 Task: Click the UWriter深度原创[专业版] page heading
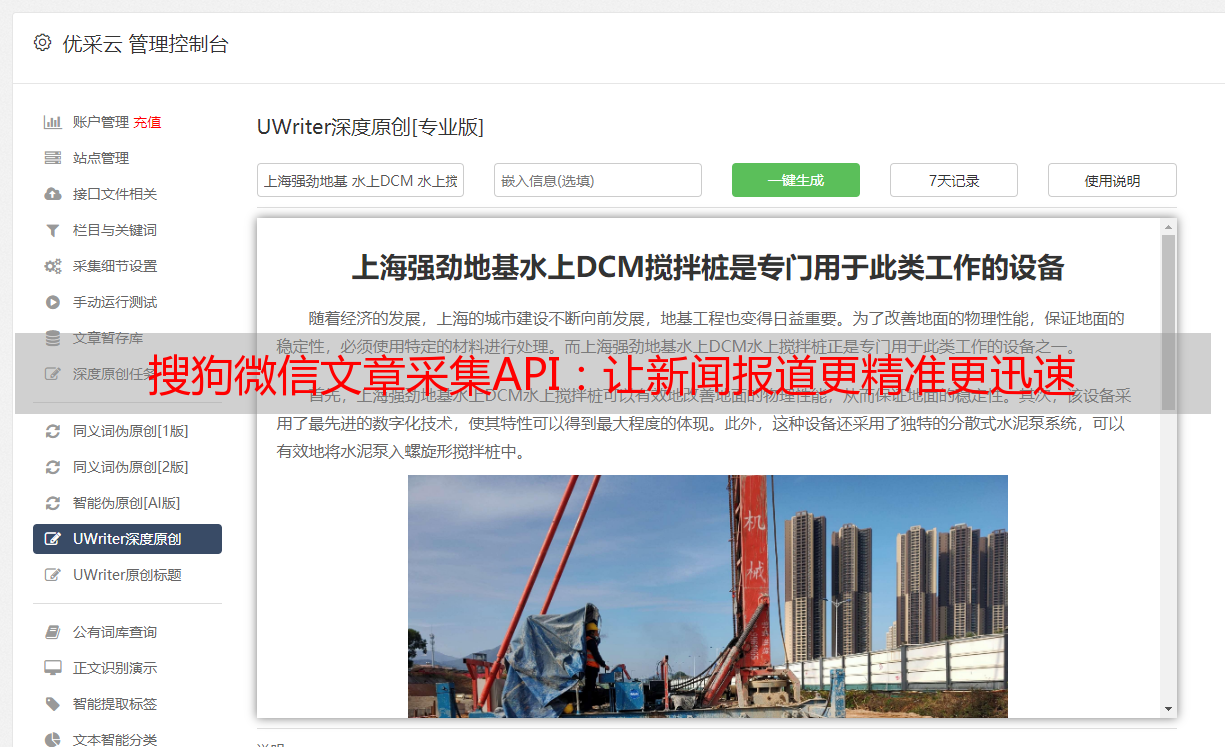click(x=370, y=127)
